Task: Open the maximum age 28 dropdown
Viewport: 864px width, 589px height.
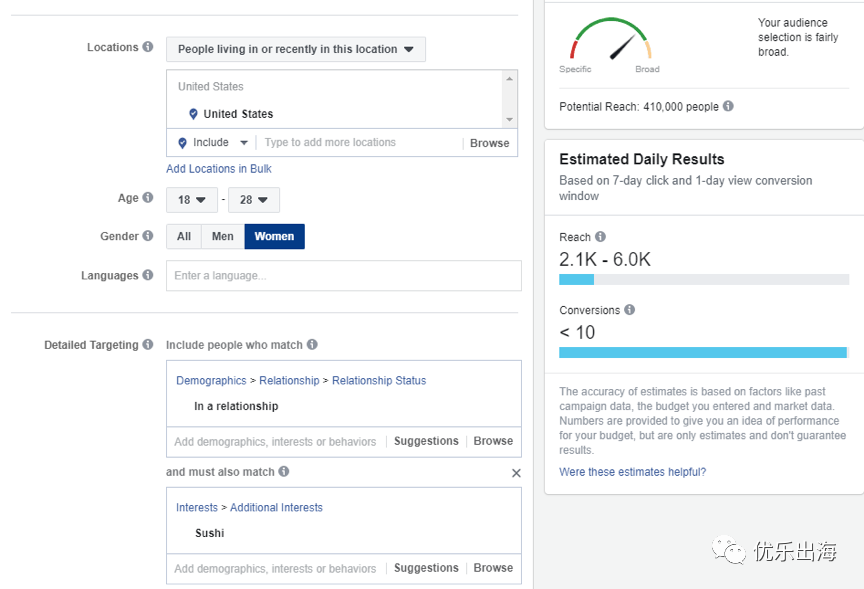Action: point(253,200)
